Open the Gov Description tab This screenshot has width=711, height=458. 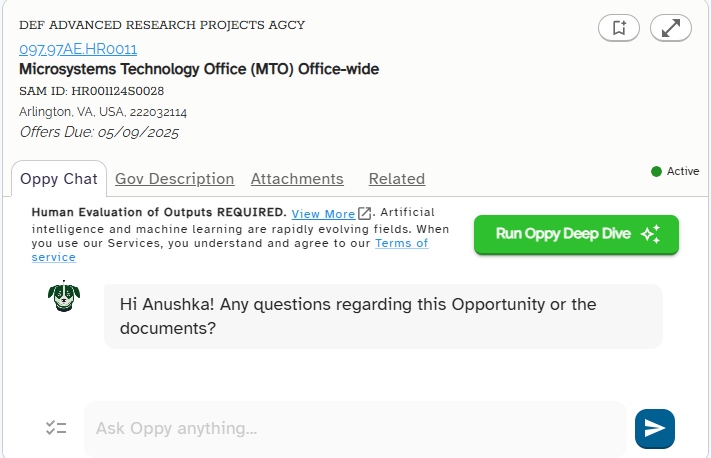(175, 179)
